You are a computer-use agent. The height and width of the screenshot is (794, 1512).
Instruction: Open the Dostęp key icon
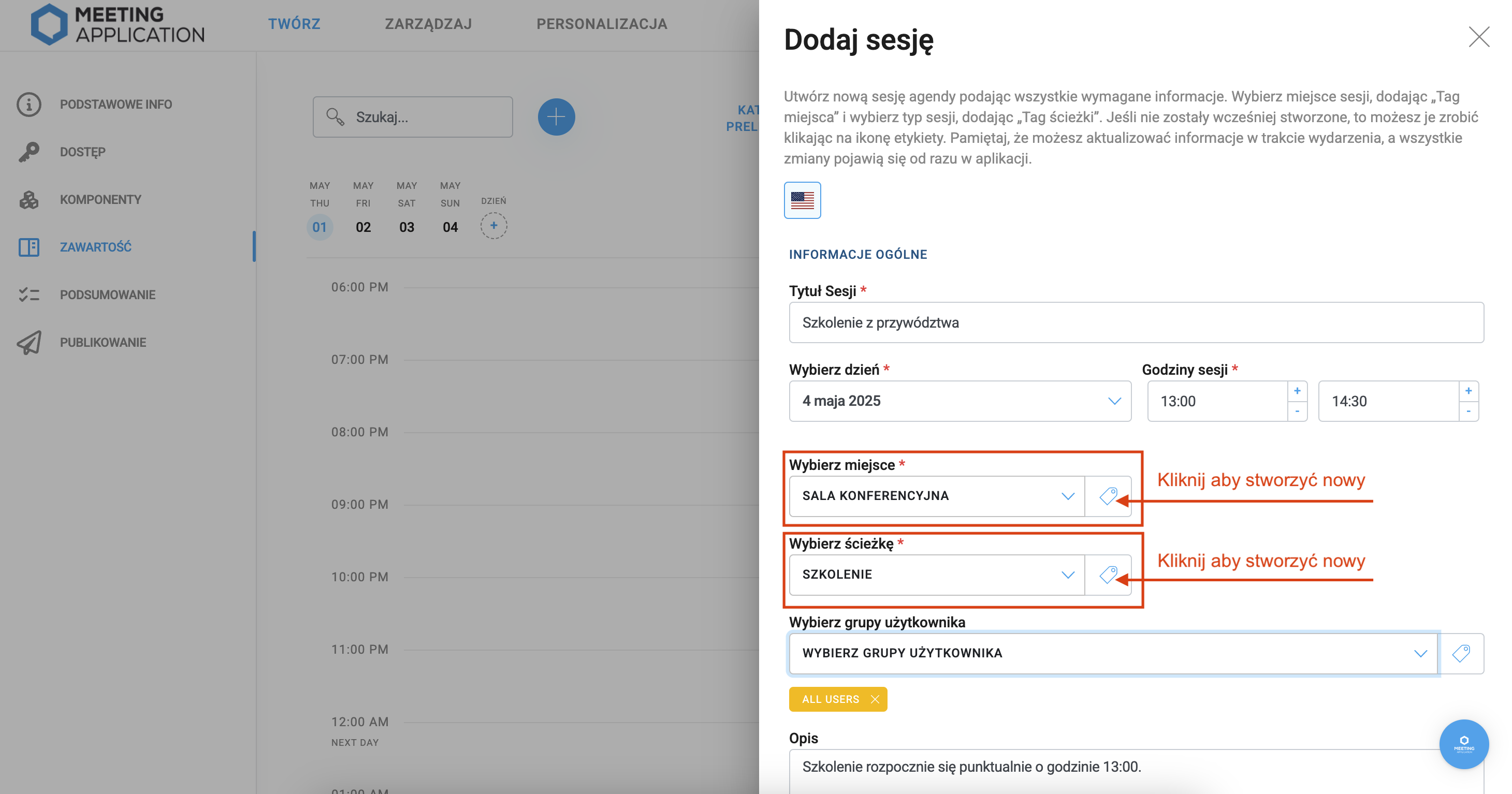click(29, 152)
